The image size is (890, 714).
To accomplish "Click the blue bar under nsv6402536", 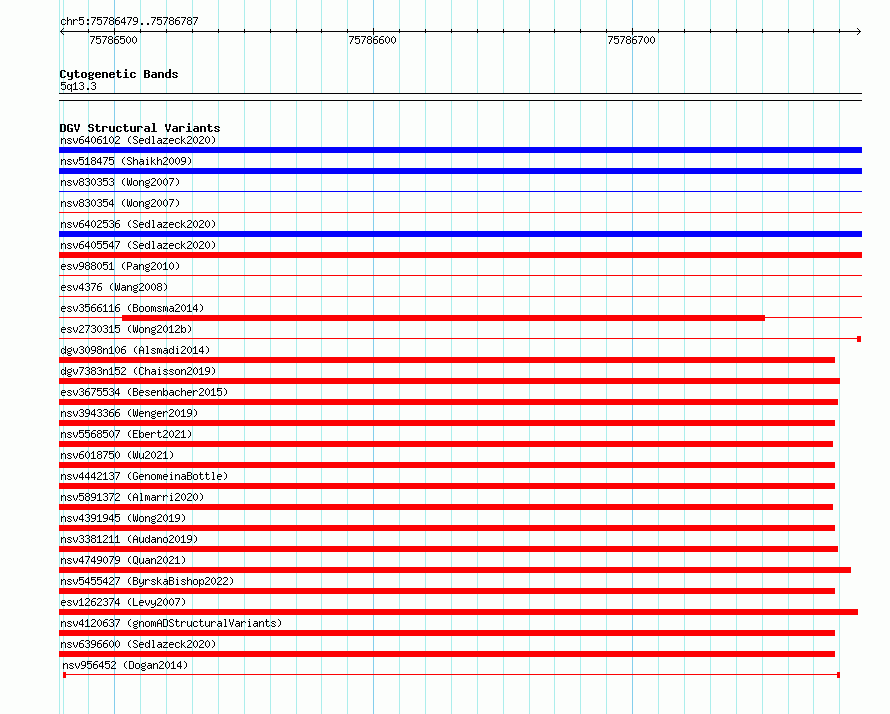I will [460, 234].
